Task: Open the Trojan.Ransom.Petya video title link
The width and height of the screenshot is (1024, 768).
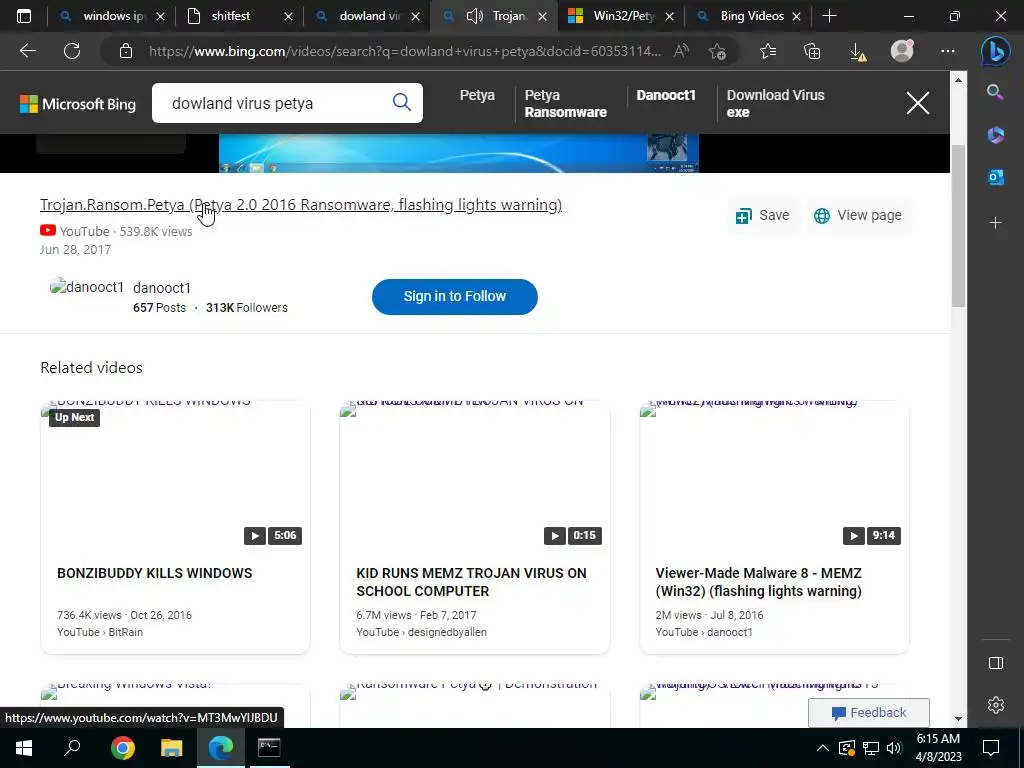Action: pos(300,204)
